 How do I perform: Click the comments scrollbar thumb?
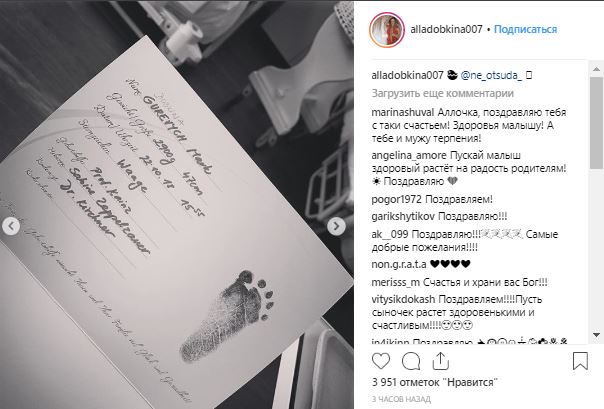pyautogui.click(x=596, y=122)
